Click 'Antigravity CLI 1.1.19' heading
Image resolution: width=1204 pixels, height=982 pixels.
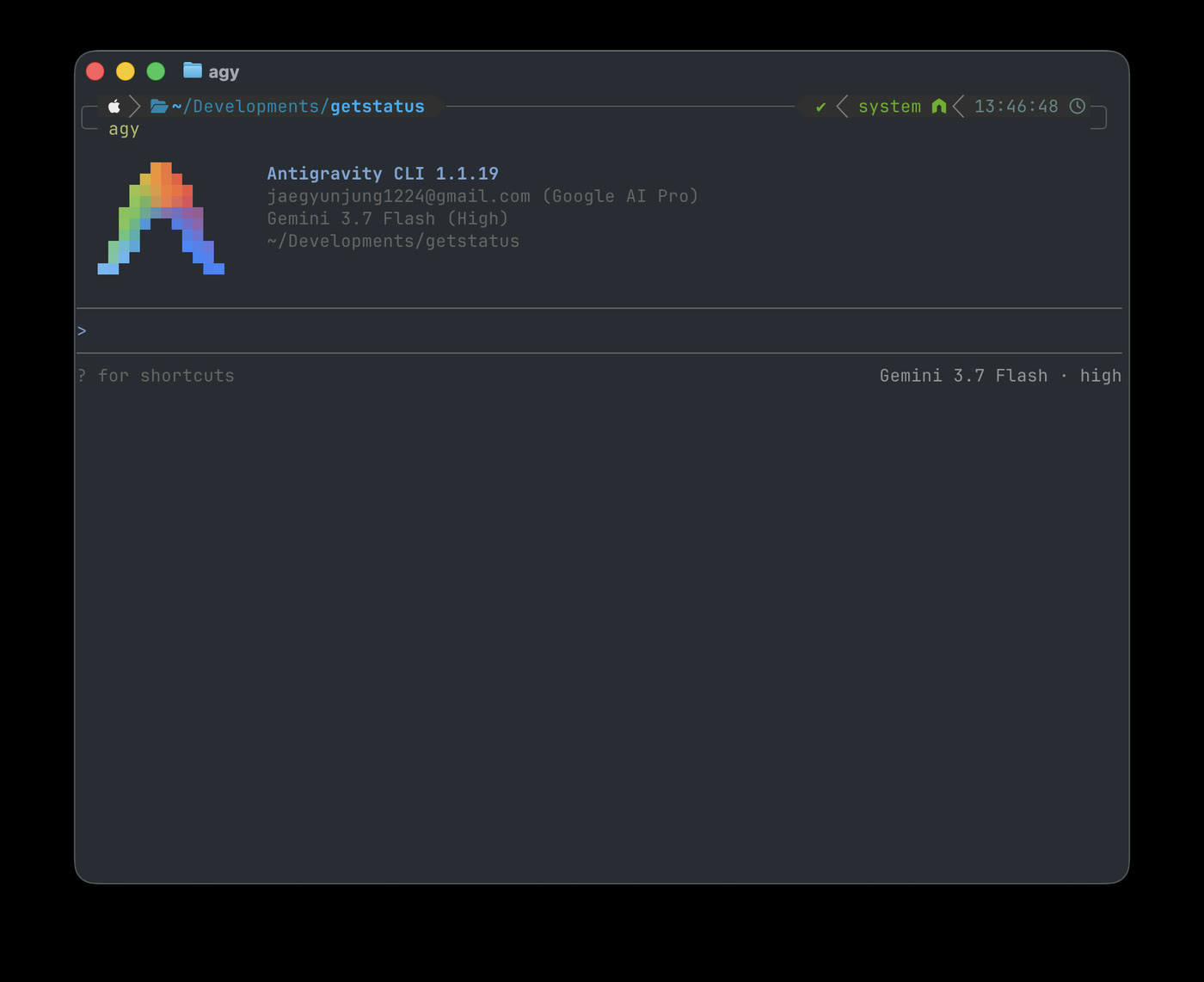[x=383, y=174]
